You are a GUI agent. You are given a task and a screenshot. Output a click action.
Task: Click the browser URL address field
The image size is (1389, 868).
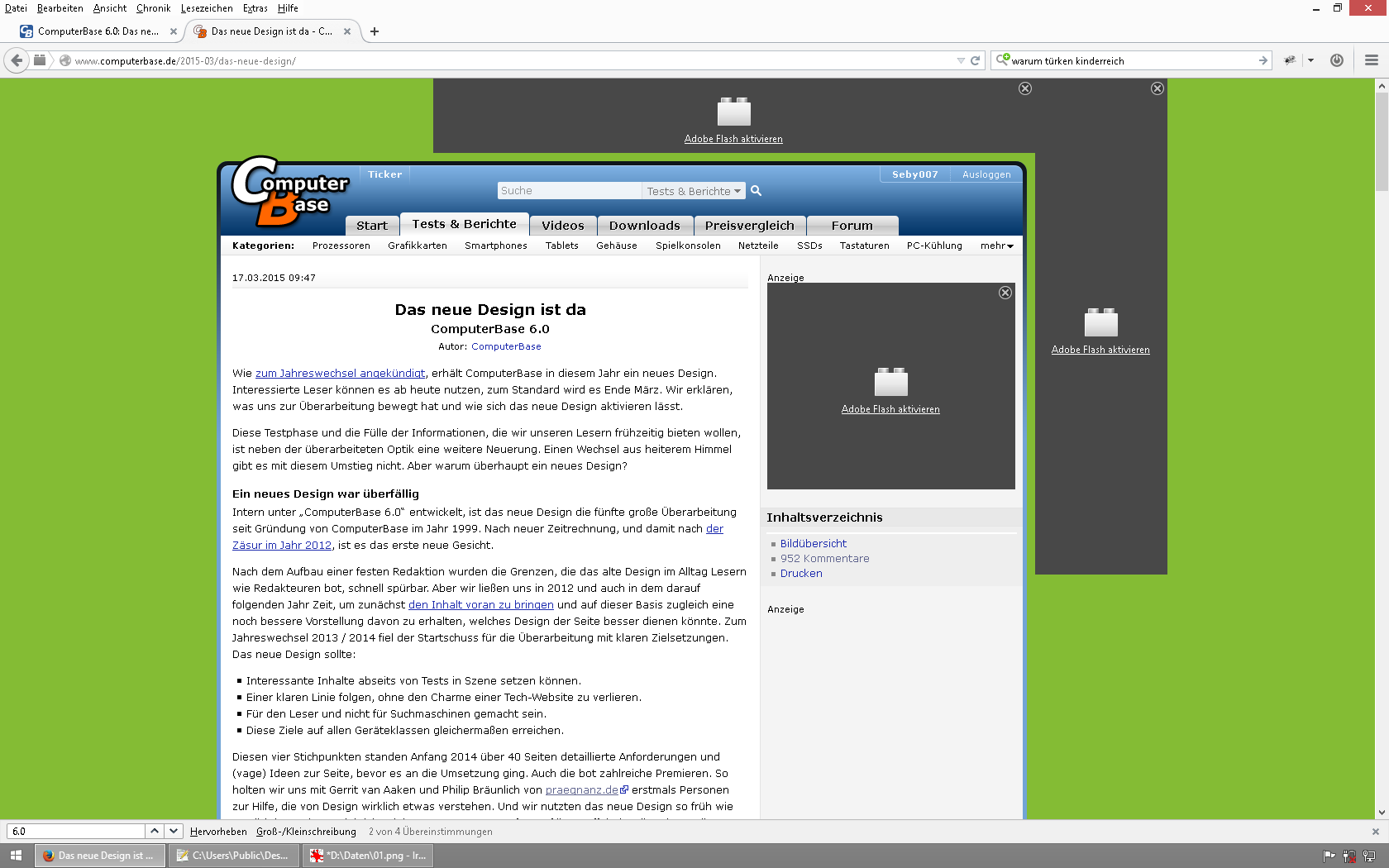tap(513, 60)
